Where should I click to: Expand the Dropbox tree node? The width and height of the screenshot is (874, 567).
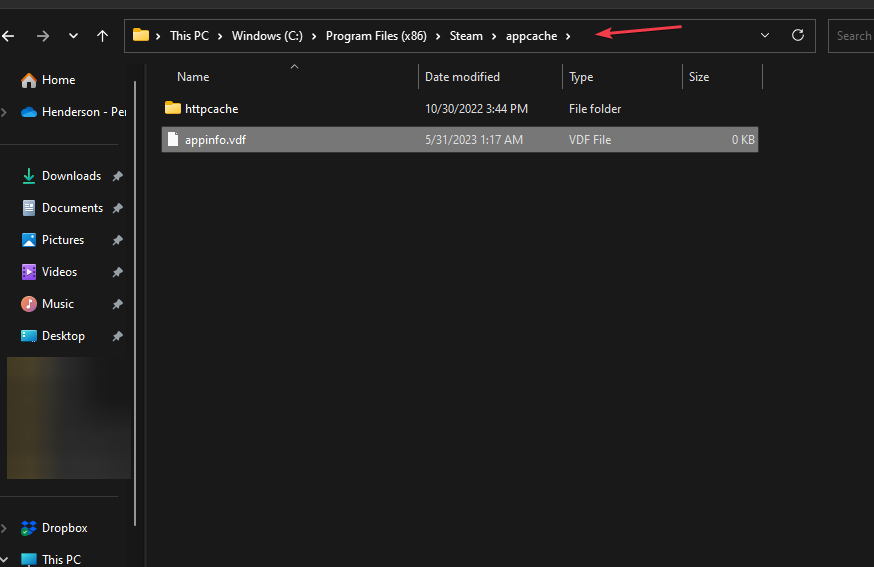click(4, 528)
